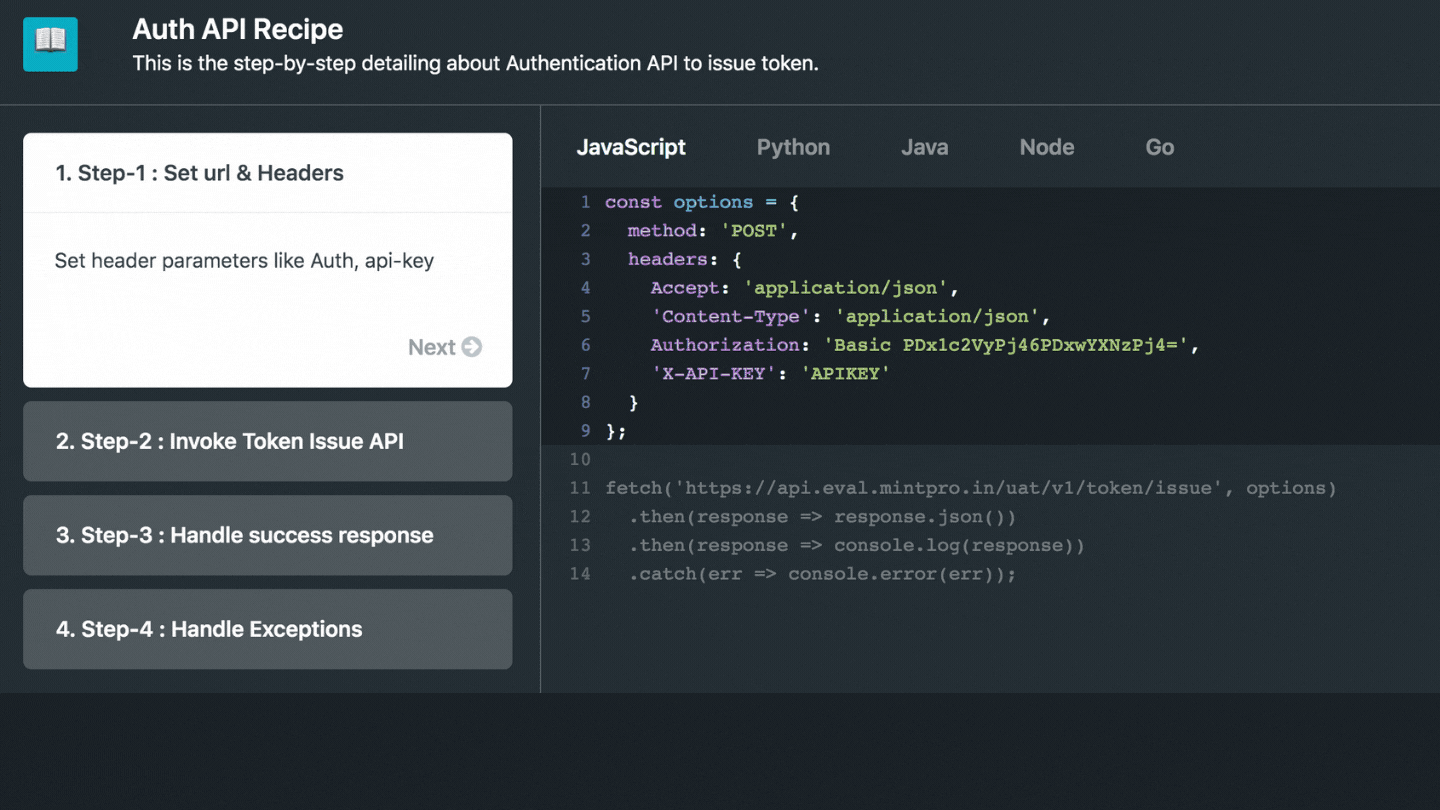The image size is (1440, 810).
Task: Click the fetch token/issue URL line
Action: [x=971, y=488]
